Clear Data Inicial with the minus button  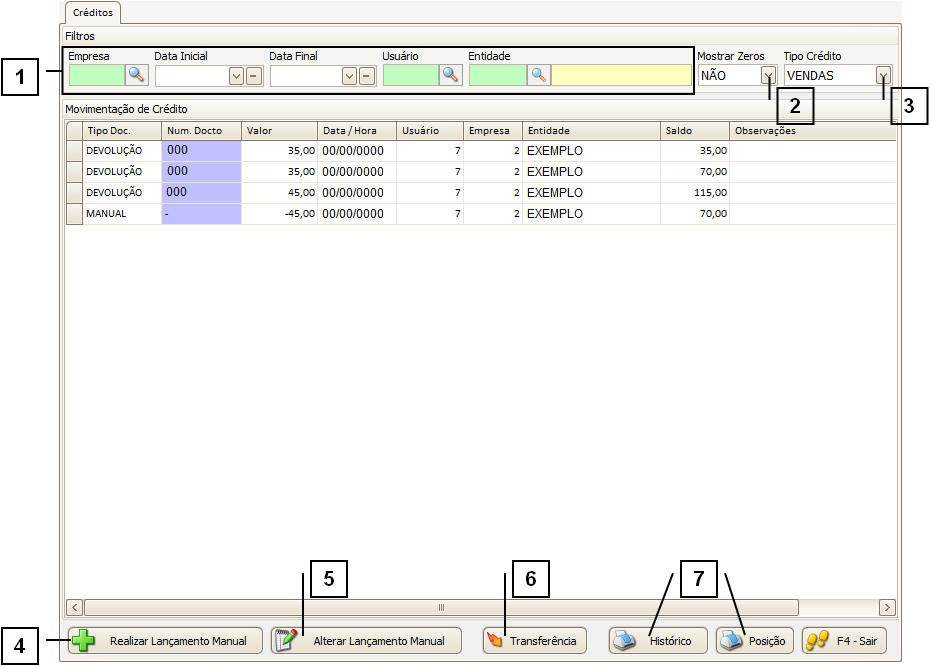coord(254,75)
